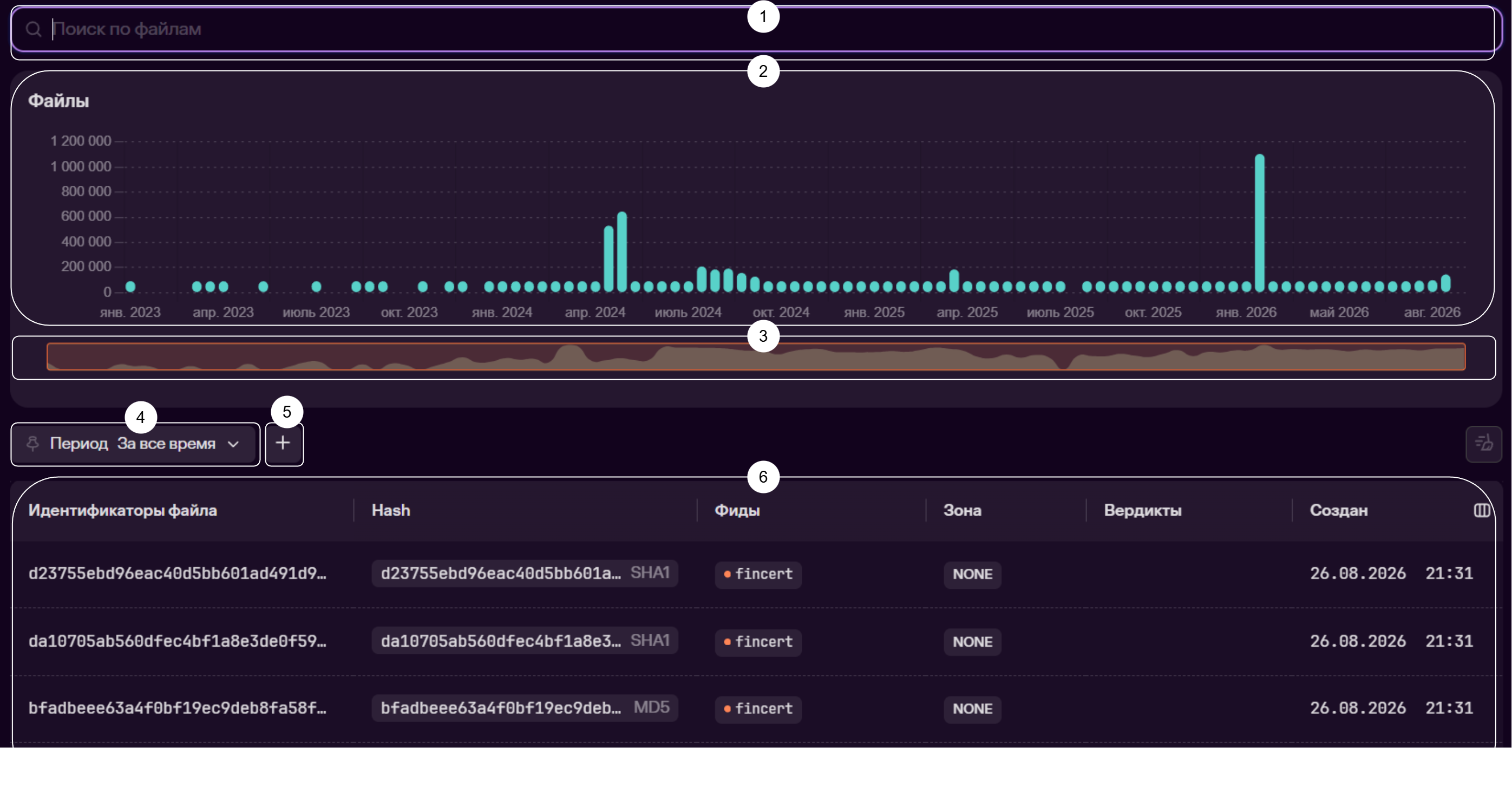Click the 1 200 000 y-axis label
The image size is (1512, 786).
(81, 141)
